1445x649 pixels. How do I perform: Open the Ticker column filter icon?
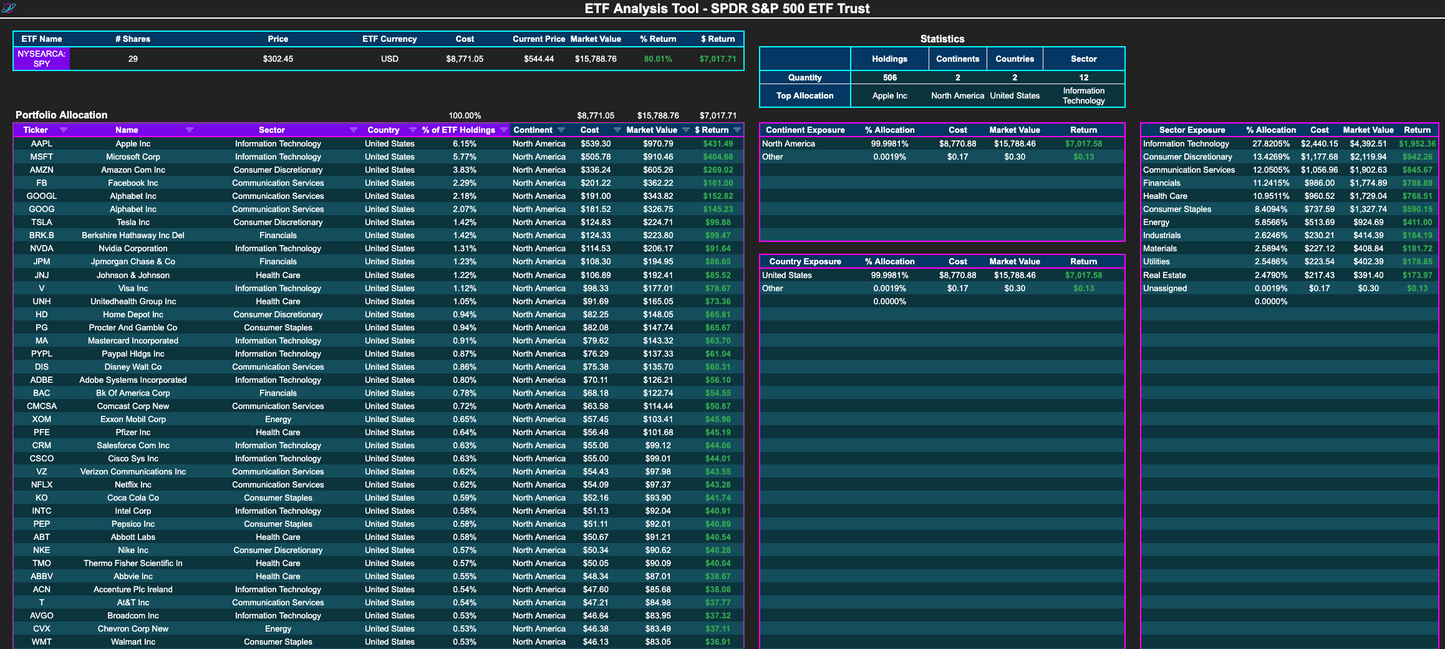point(63,130)
